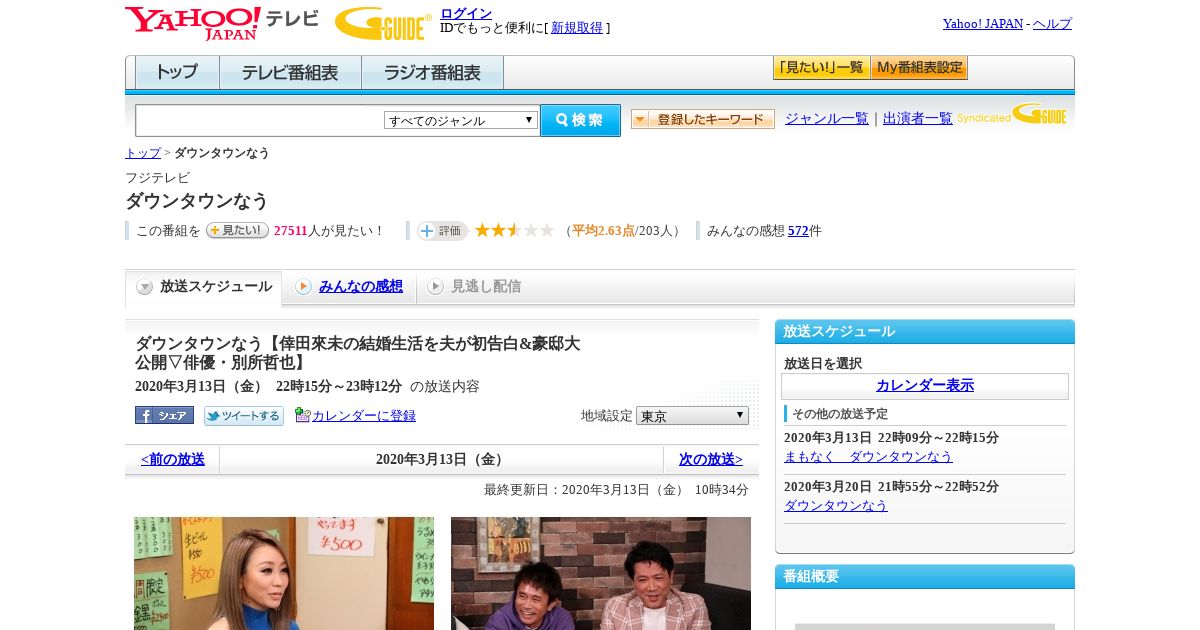The height and width of the screenshot is (630, 1200).
Task: Open the 572 reviews count link
Action: pyautogui.click(x=798, y=231)
